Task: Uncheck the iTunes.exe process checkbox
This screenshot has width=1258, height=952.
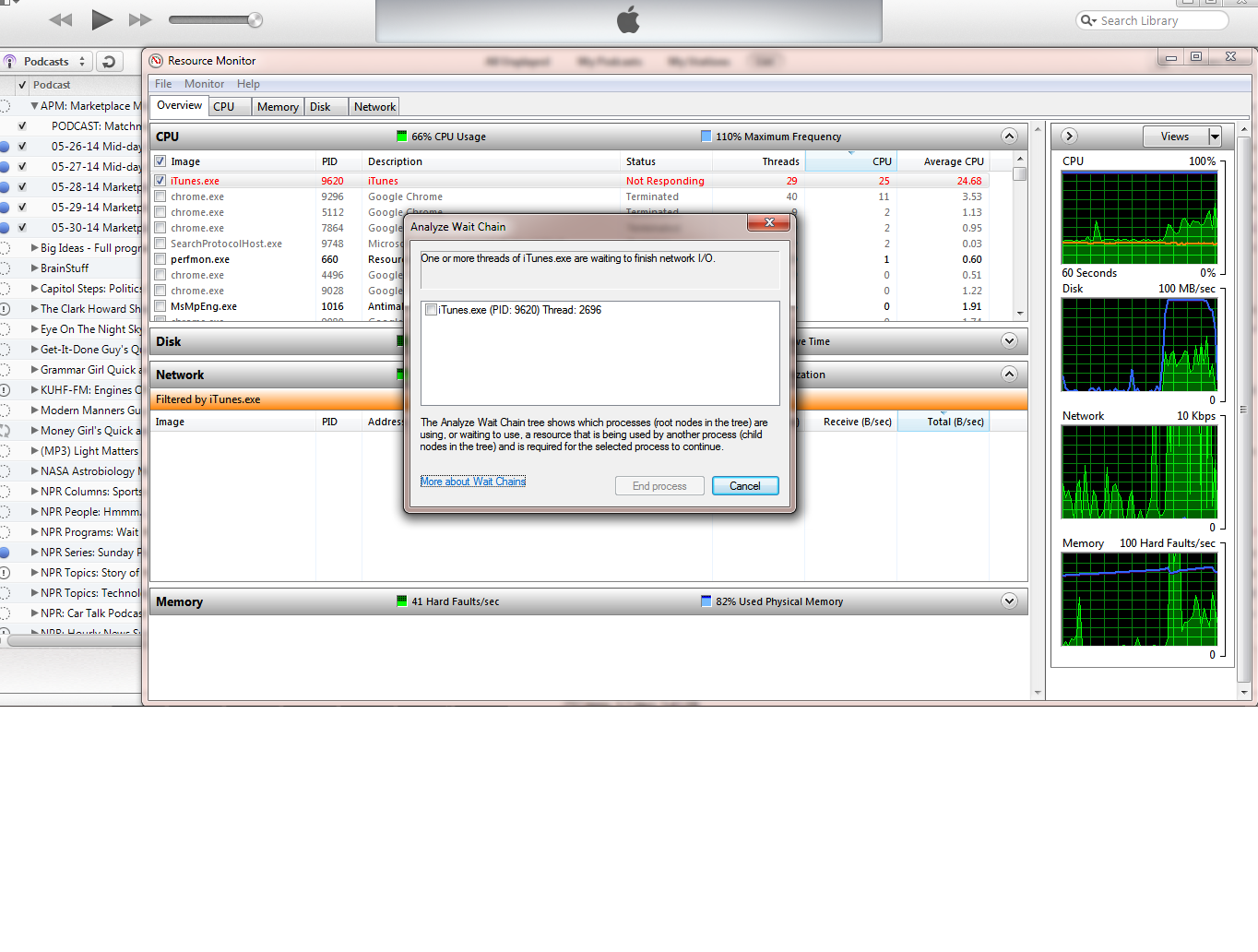Action: click(x=160, y=181)
